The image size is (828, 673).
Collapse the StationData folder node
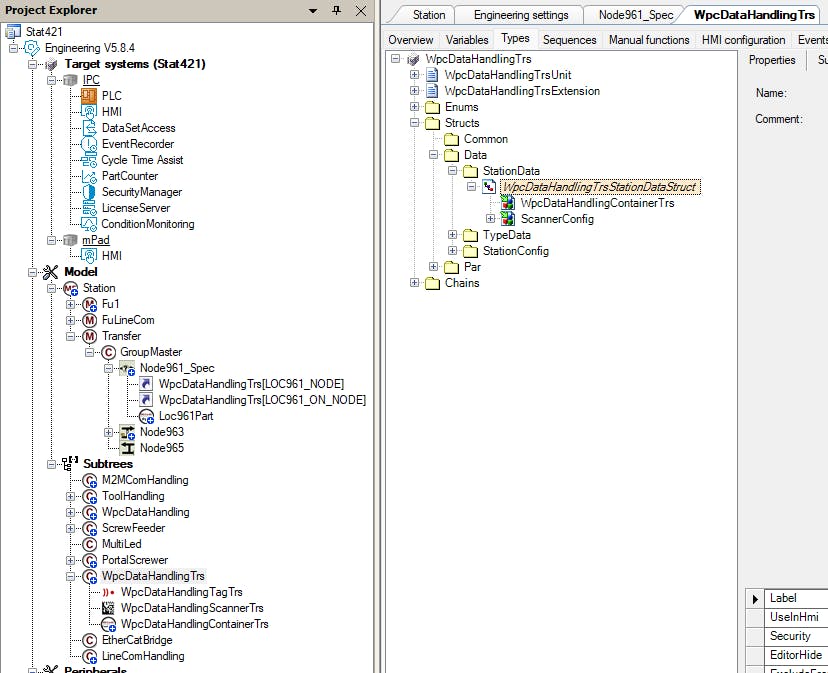(453, 171)
